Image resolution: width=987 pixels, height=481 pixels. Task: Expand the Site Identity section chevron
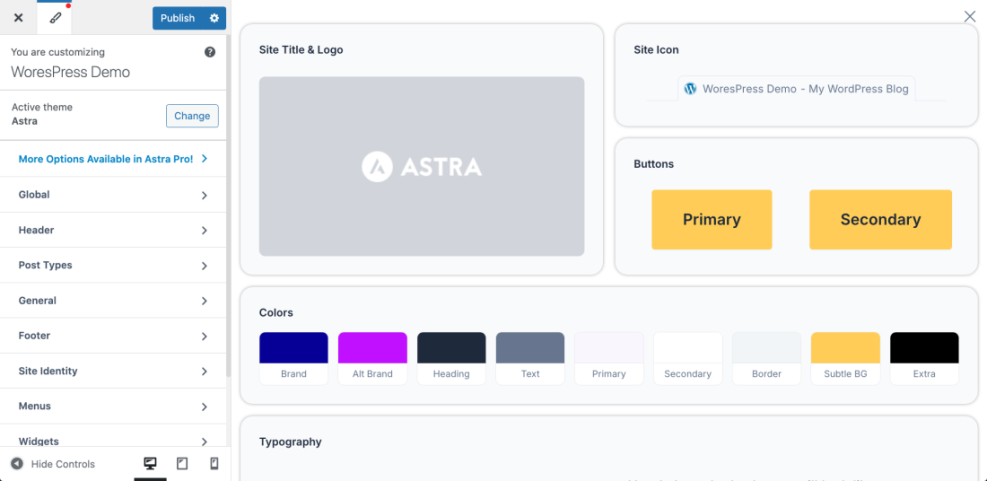[204, 371]
